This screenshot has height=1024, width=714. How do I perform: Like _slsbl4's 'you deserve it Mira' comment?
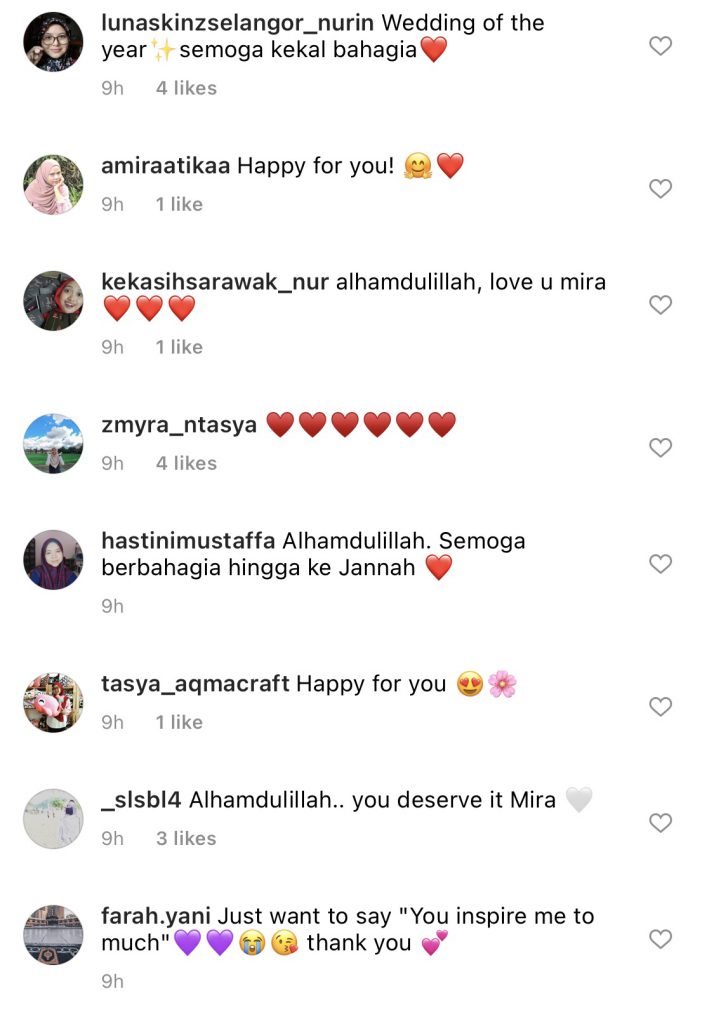click(660, 823)
